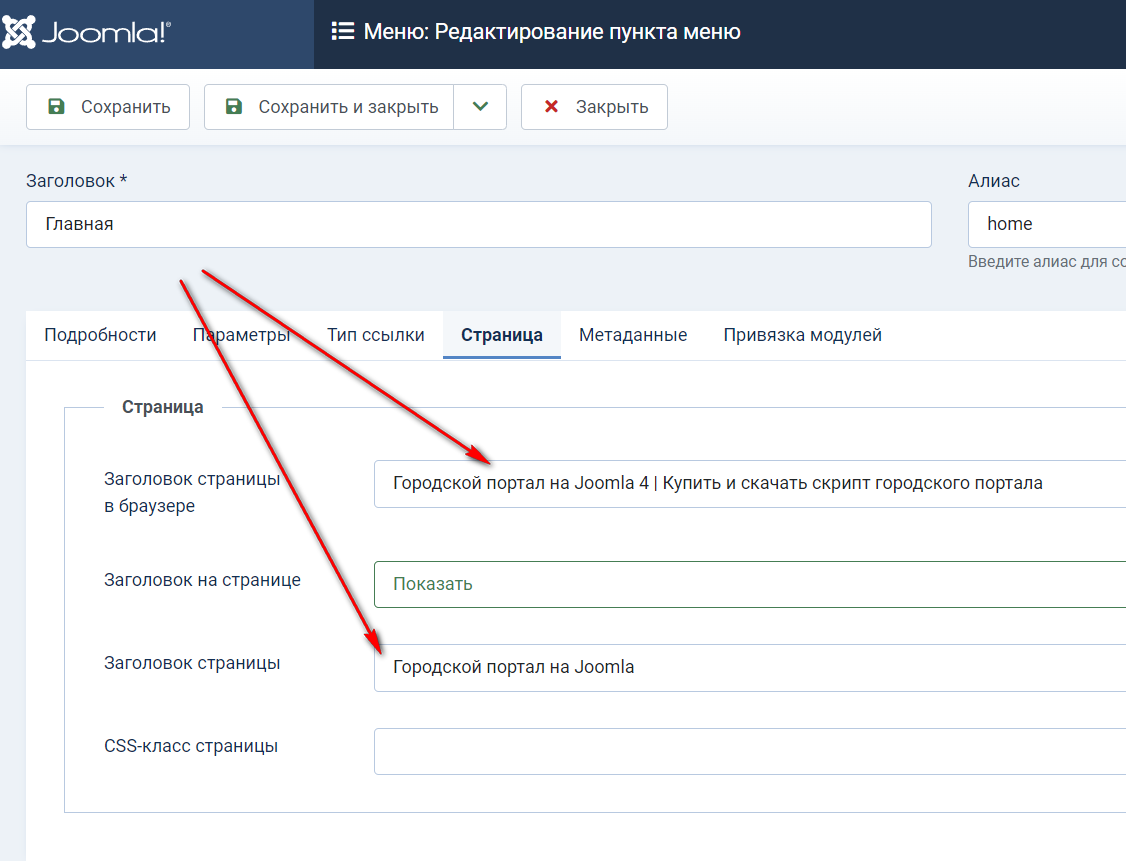Switch to the Подробности tab

[x=100, y=335]
